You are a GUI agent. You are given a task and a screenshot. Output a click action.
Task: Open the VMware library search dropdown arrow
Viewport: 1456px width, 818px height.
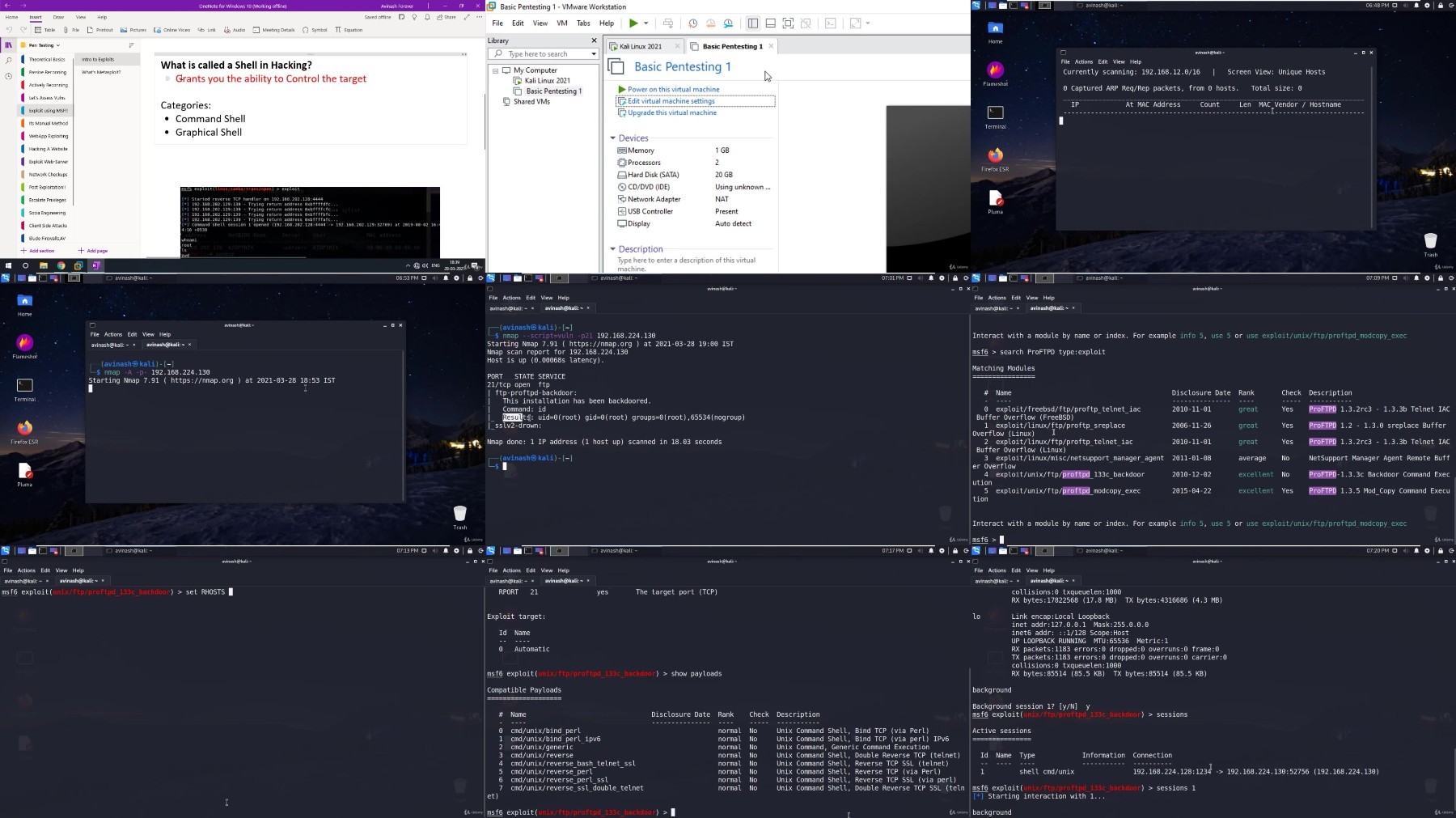pos(594,54)
